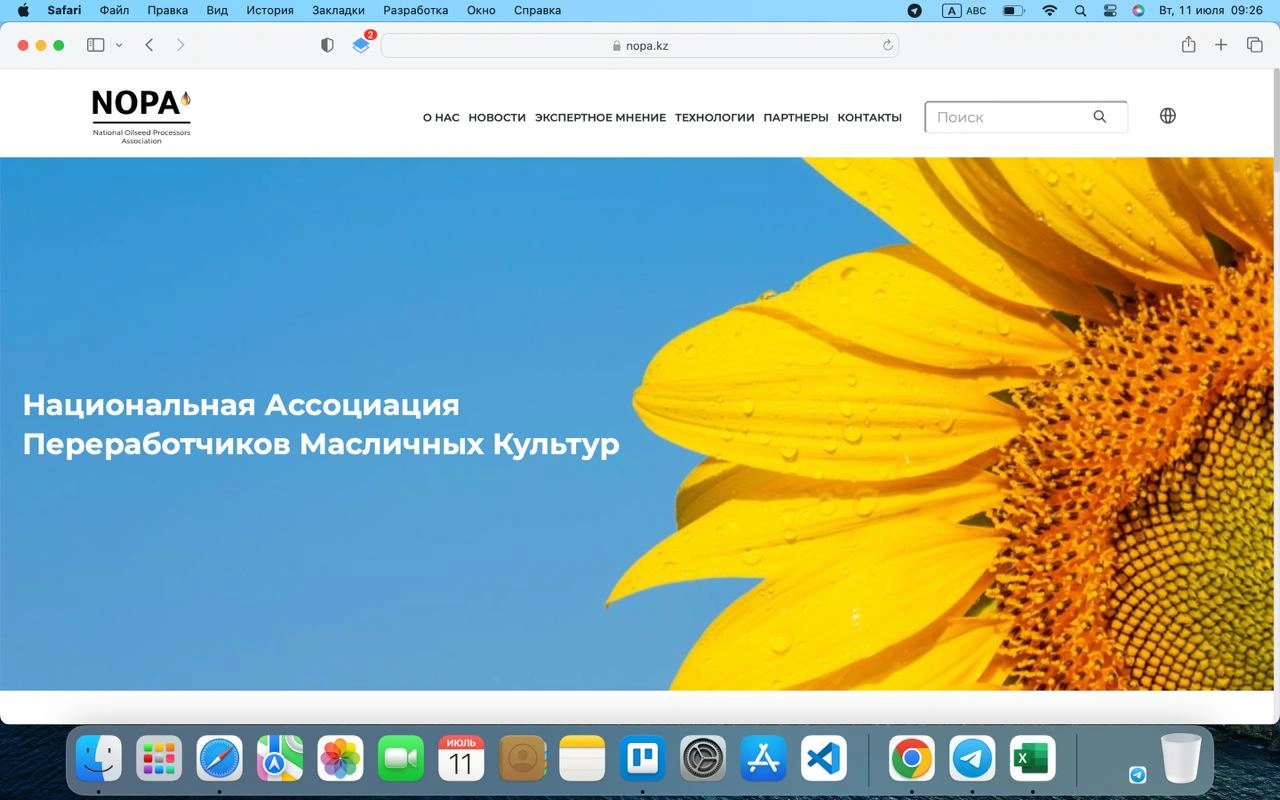Click the Share icon in Safari toolbar

[x=1188, y=45]
